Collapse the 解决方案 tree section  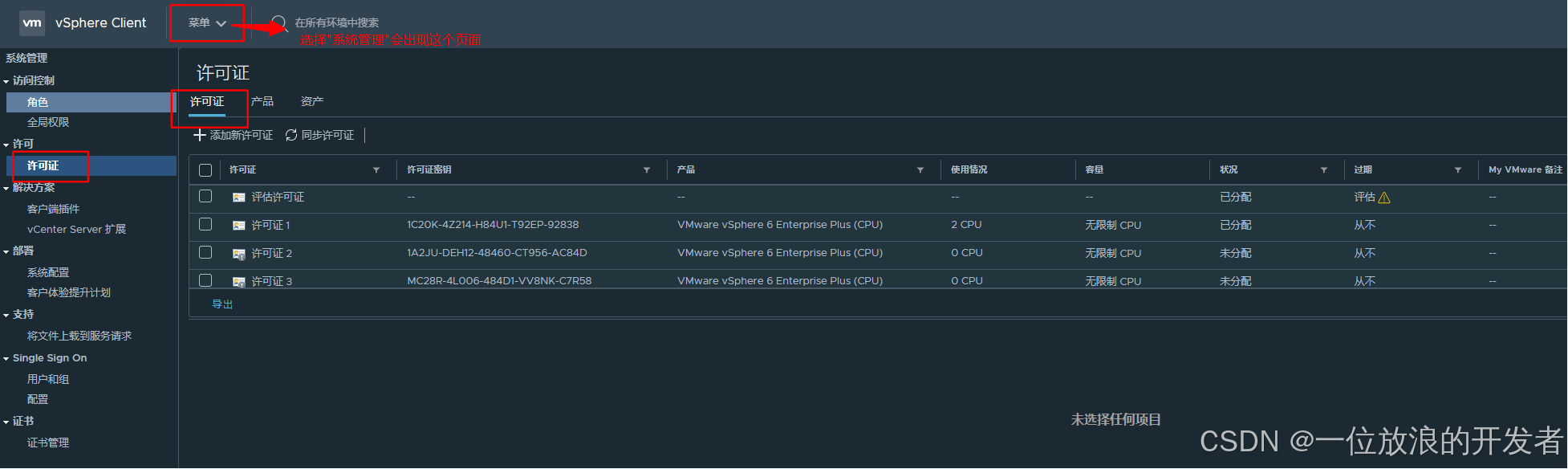[x=6, y=188]
